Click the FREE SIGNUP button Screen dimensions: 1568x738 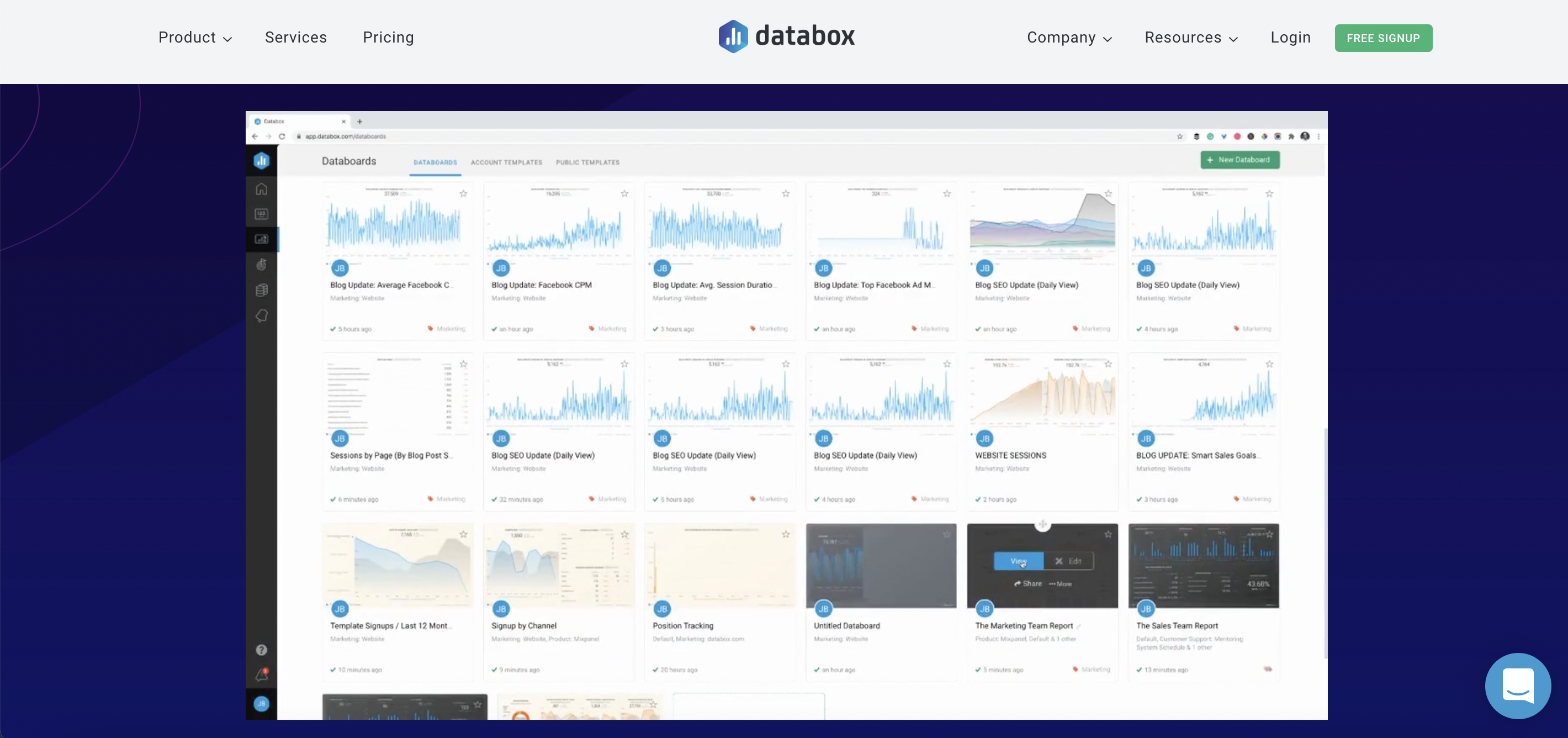1383,38
